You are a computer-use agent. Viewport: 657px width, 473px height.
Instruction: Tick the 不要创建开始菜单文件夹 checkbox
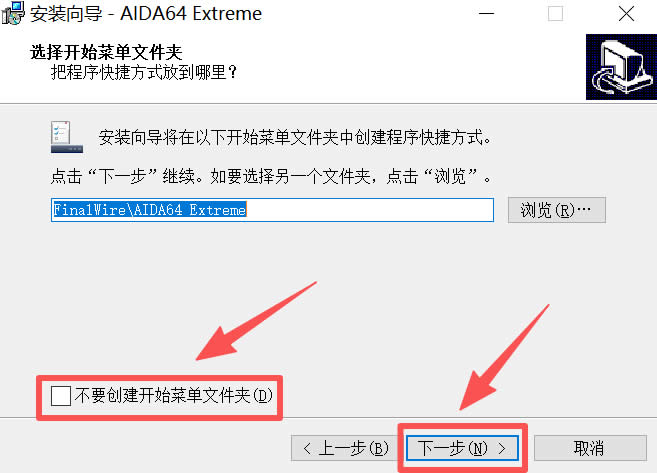61,396
